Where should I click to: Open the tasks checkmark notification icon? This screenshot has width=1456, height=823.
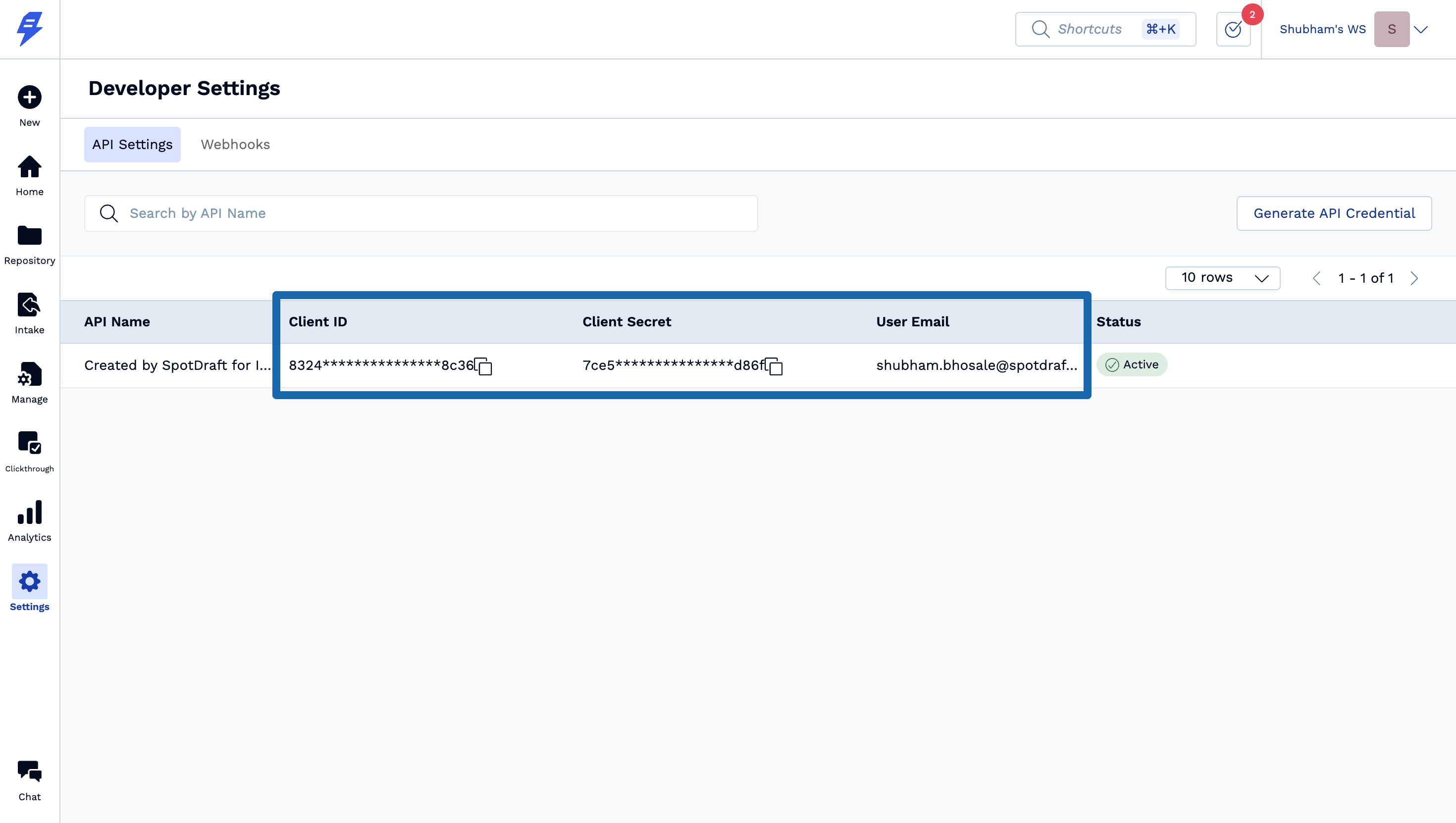tap(1233, 29)
